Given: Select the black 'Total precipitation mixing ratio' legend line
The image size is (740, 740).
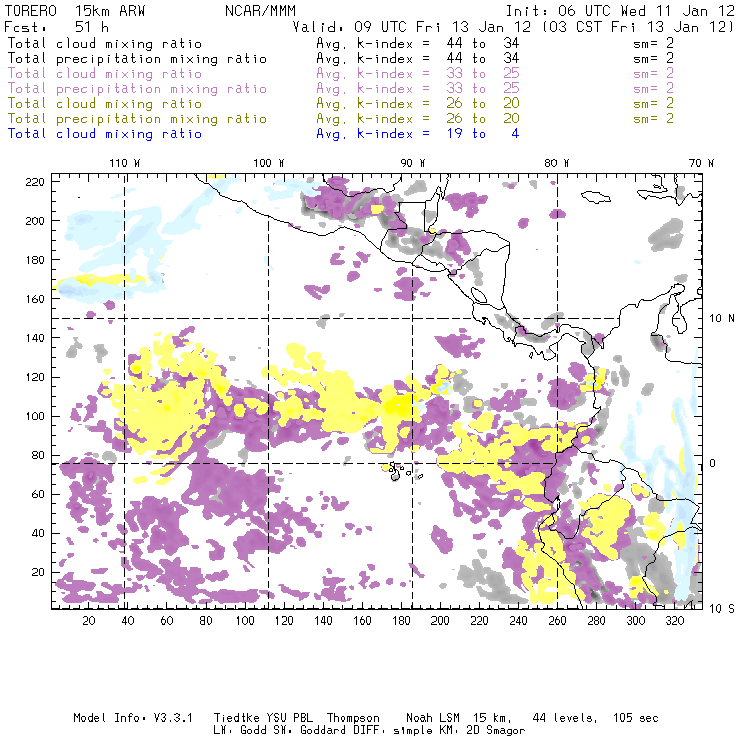Looking at the screenshot, I should 137,59.
